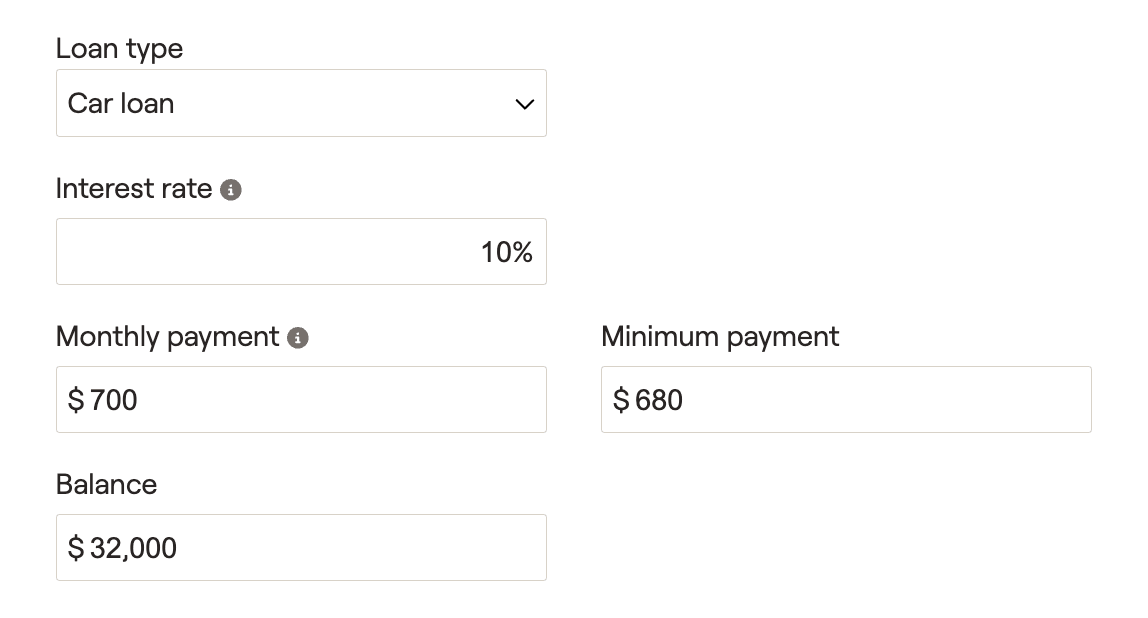
Task: Click the 10% value in Interest rate
Action: (507, 252)
